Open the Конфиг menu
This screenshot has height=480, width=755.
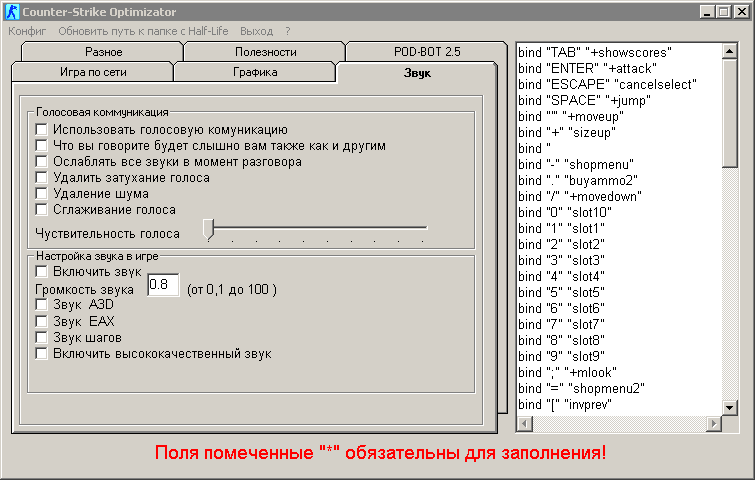[27, 31]
